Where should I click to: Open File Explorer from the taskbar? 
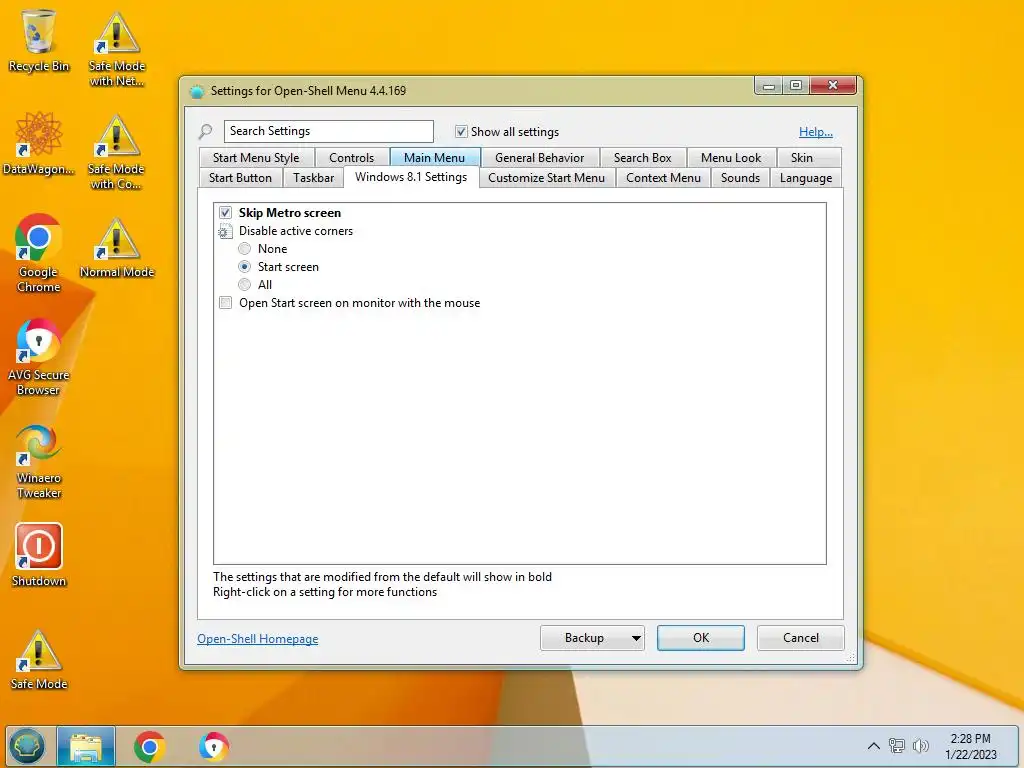[x=86, y=746]
